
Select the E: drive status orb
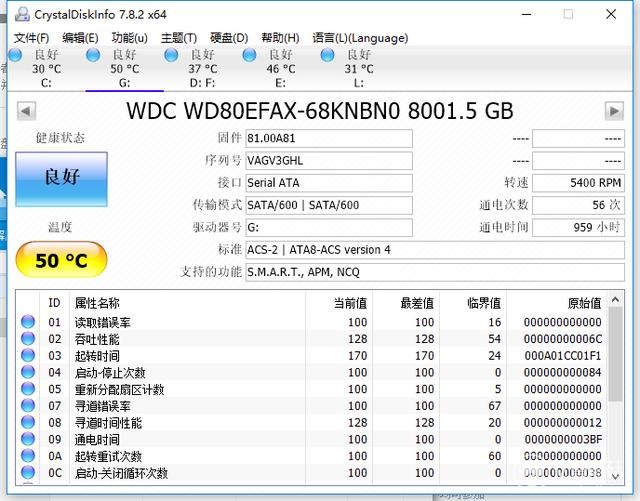tap(249, 55)
